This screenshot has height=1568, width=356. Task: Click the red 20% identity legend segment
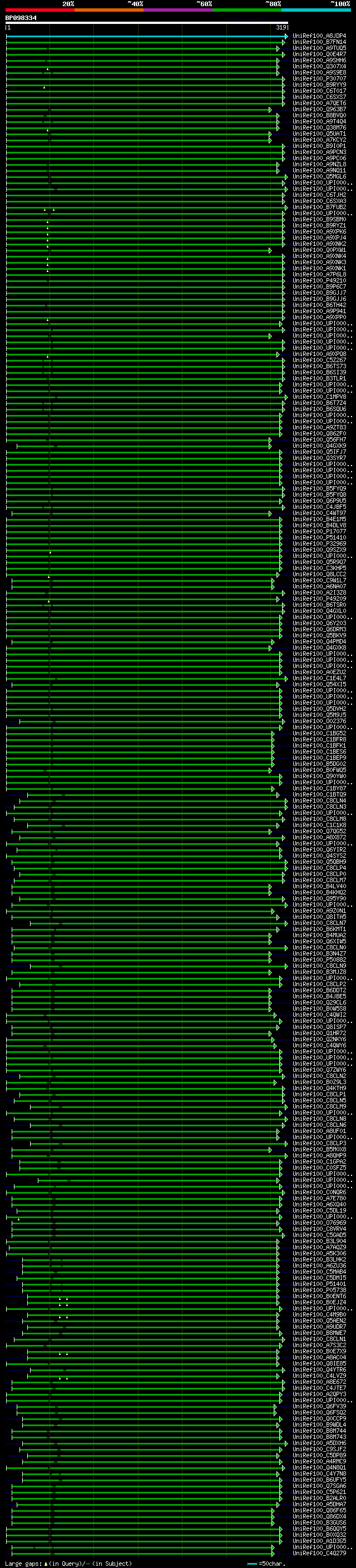[40, 10]
